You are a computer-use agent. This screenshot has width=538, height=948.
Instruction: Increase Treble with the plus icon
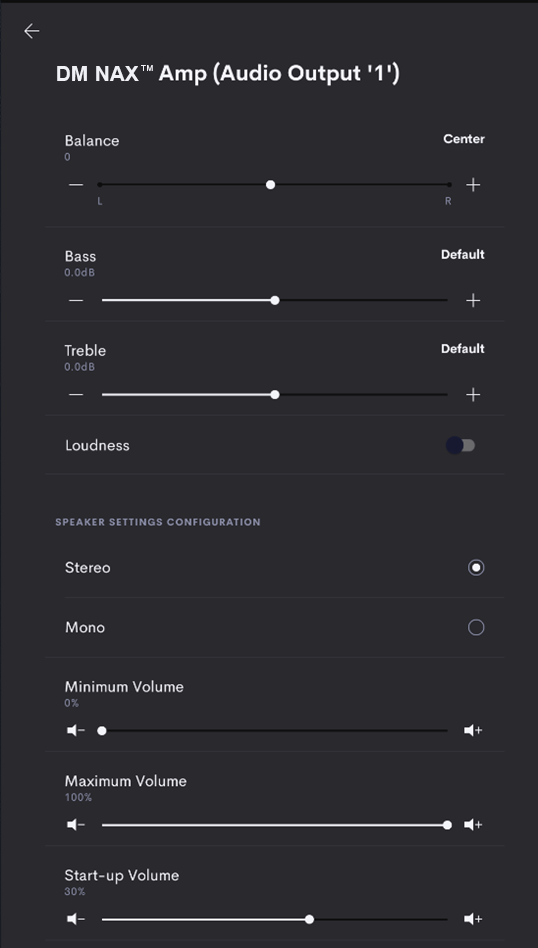[x=473, y=395]
